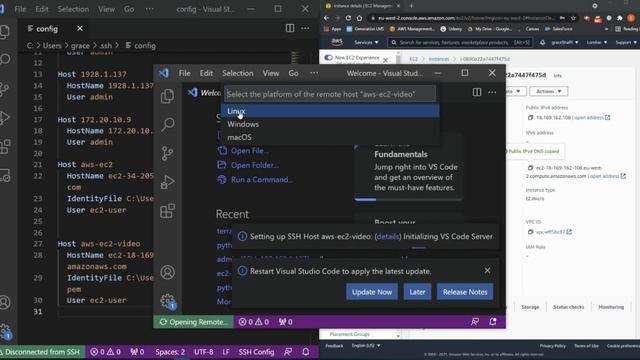Click ports indicator in purple status bar

click(285, 322)
